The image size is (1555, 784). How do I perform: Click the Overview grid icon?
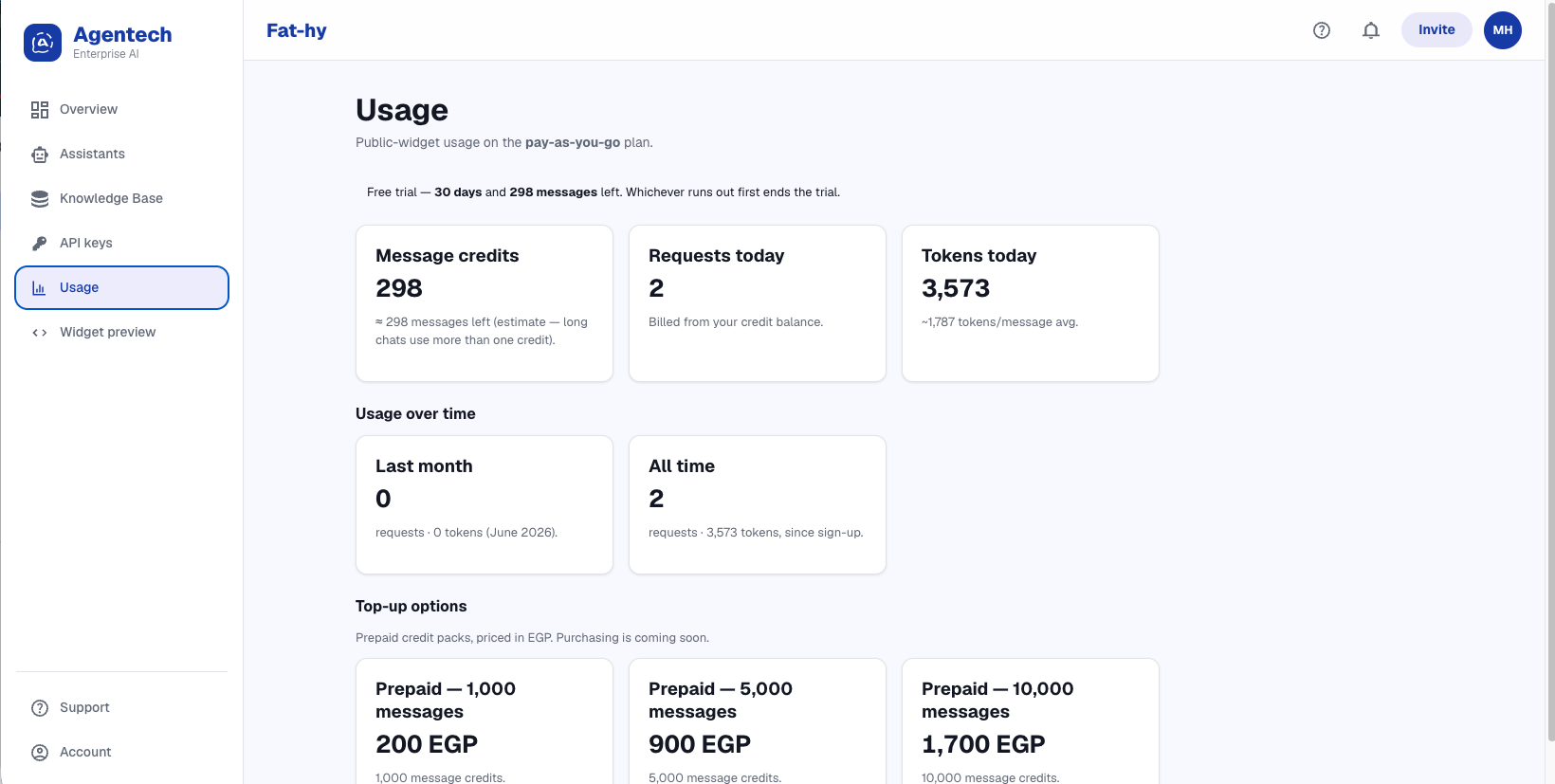[40, 110]
